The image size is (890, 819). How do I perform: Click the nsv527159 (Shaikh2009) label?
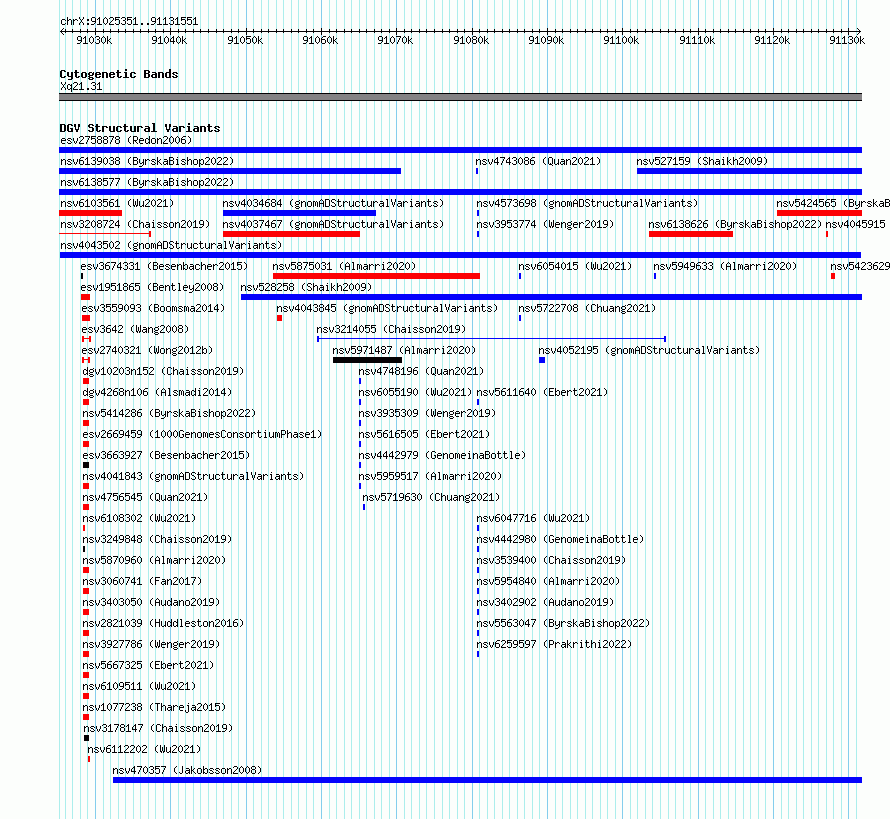tap(702, 161)
